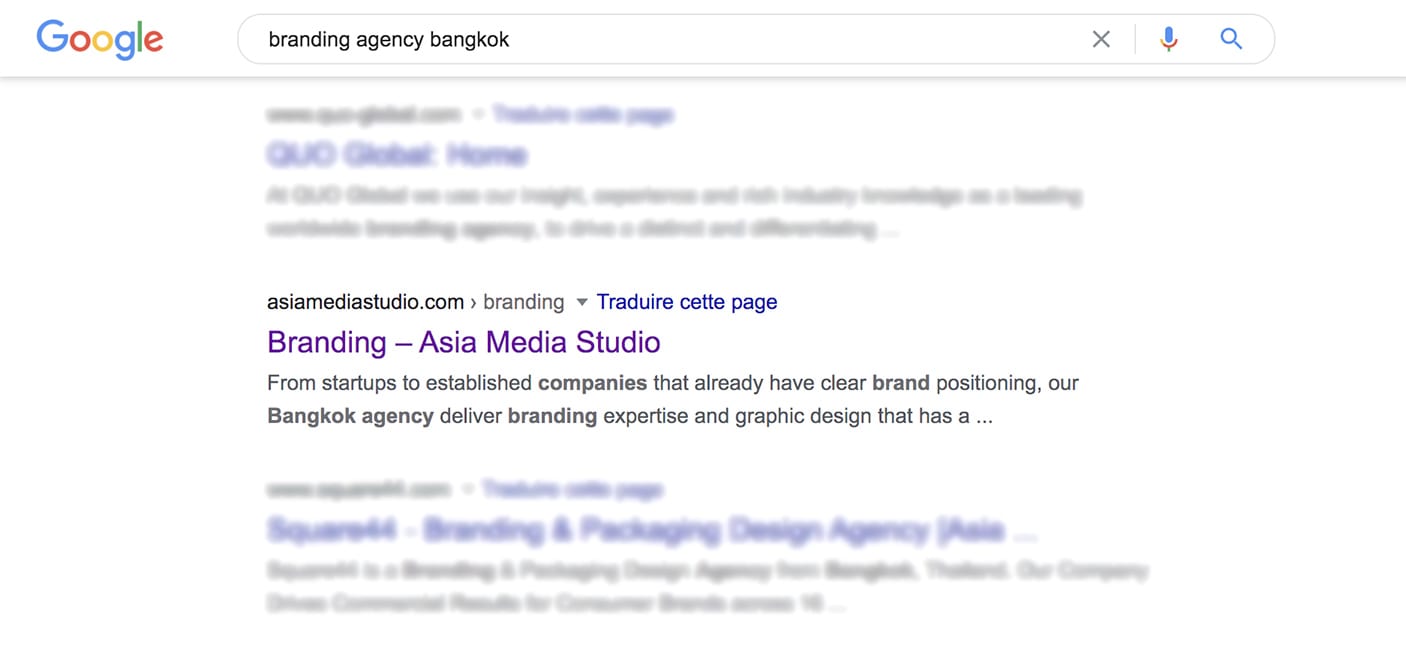Expand dropdown arrow next to asiamediastudio.com

tap(582, 302)
